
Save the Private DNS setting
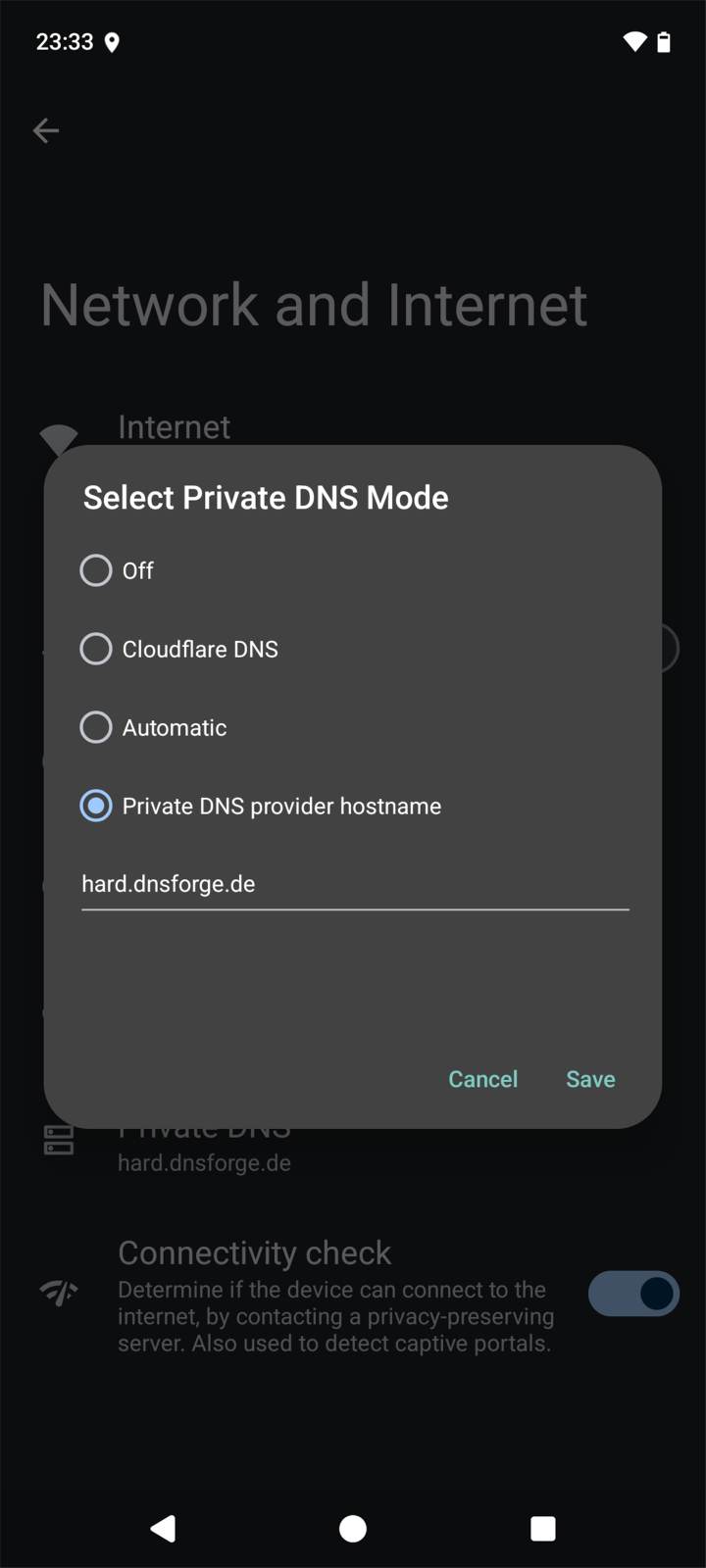pyautogui.click(x=590, y=1079)
